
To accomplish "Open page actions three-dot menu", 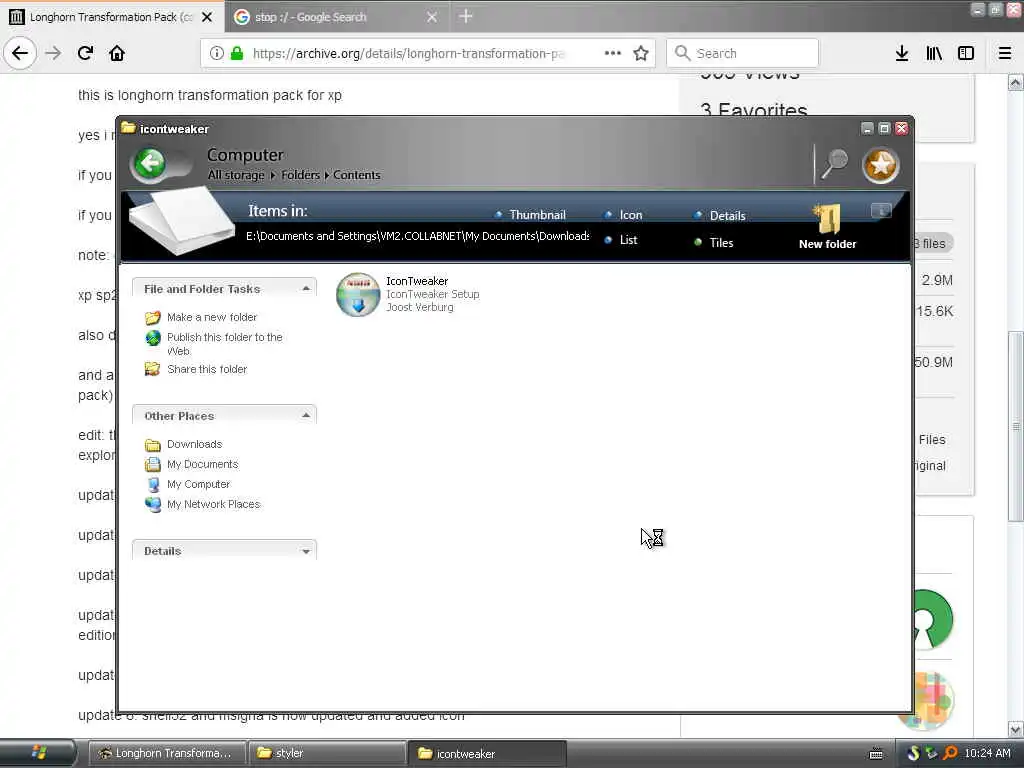I will coord(613,53).
